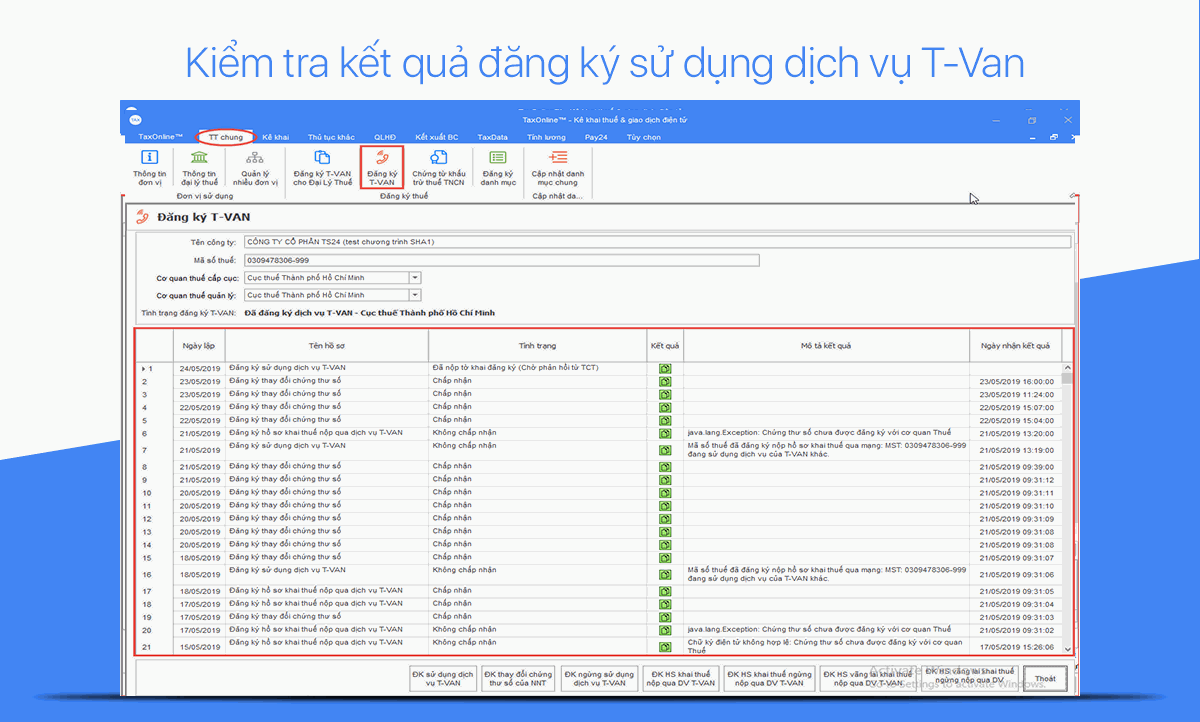Viewport: 1200px width, 722px height.
Task: Open the Kết xuất BC tab
Action: pyautogui.click(x=437, y=137)
